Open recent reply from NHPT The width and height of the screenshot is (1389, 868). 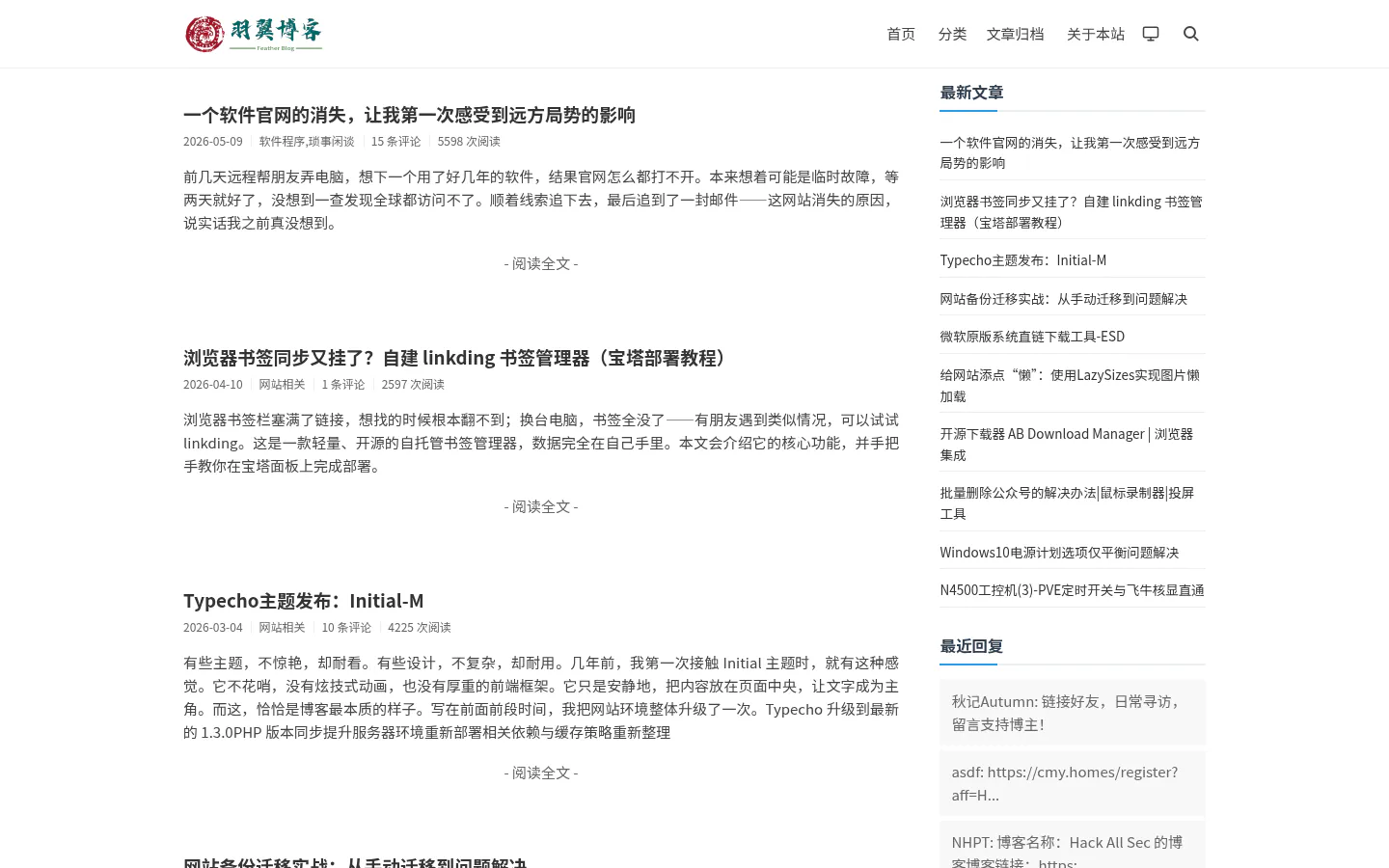coord(1073,846)
